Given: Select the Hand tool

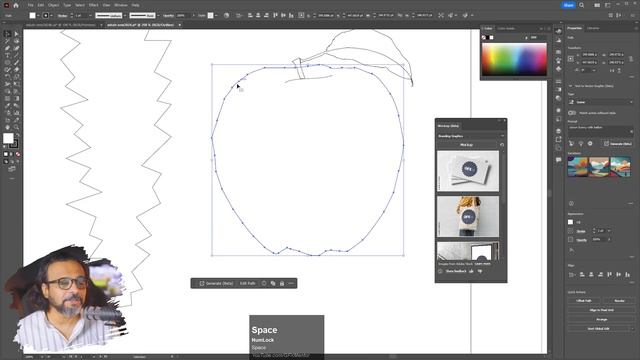Looking at the screenshot, I should point(7,127).
